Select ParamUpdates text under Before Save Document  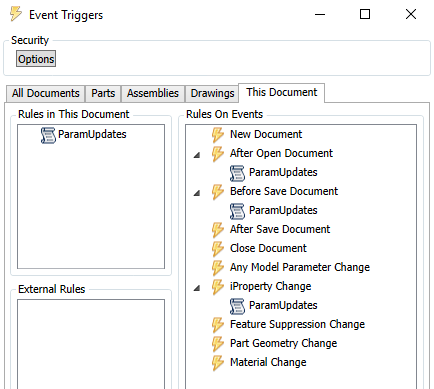pos(283,210)
